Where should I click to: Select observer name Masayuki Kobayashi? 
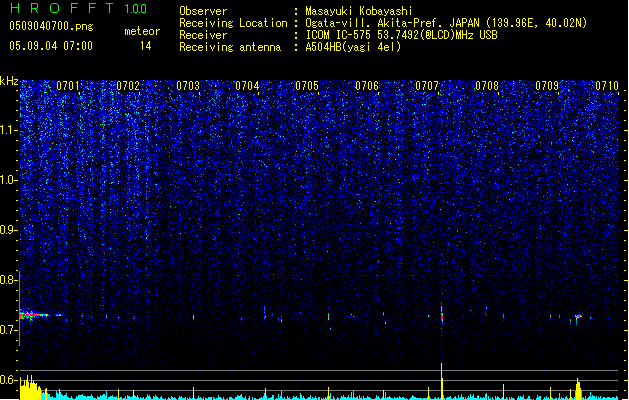(359, 11)
